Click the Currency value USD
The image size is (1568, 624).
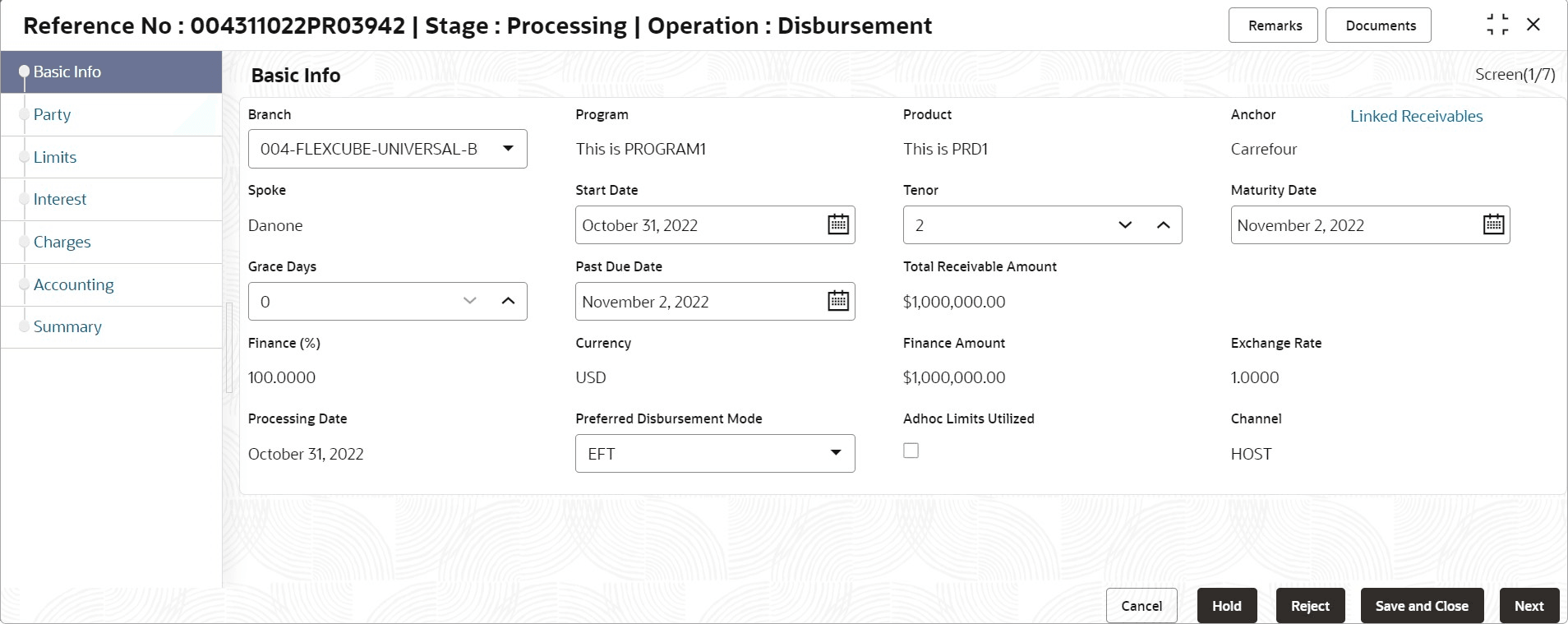(x=591, y=377)
